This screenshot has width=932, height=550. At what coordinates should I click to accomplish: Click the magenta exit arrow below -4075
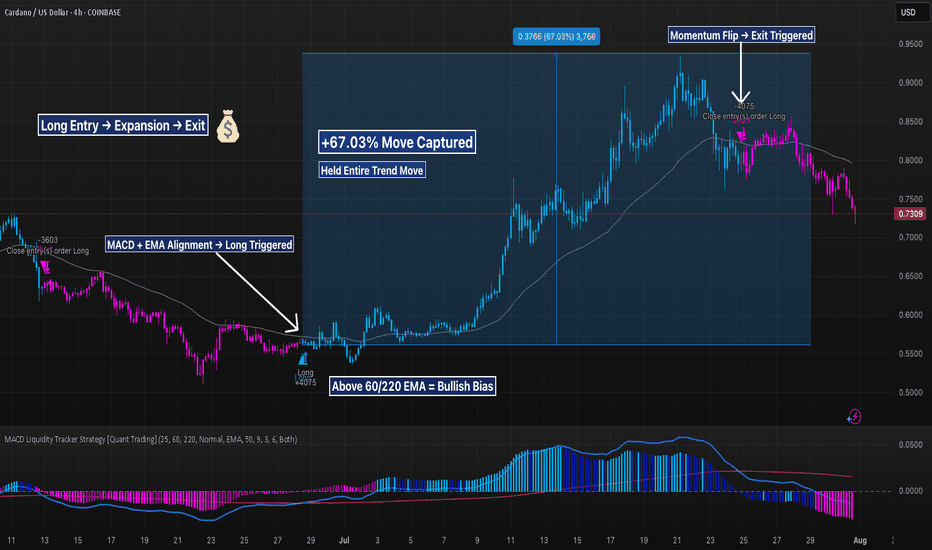click(x=742, y=136)
